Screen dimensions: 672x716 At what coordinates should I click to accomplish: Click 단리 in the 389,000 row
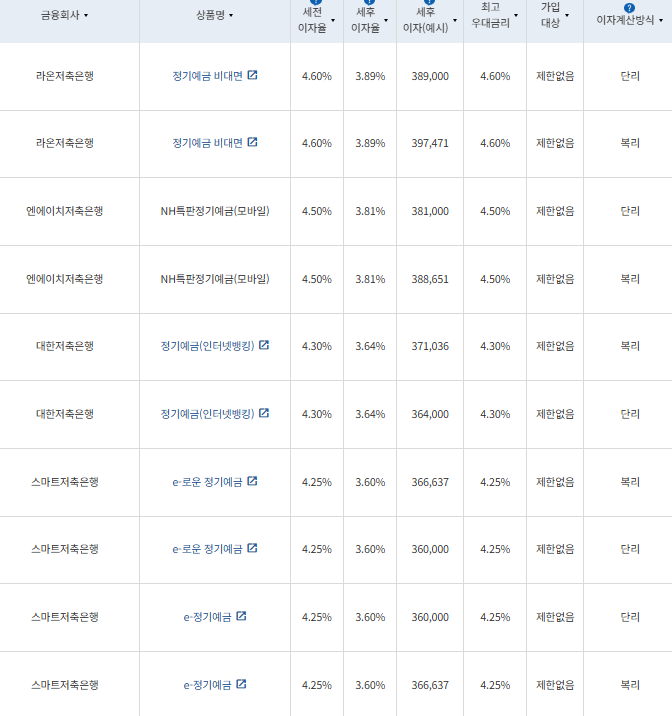(630, 76)
